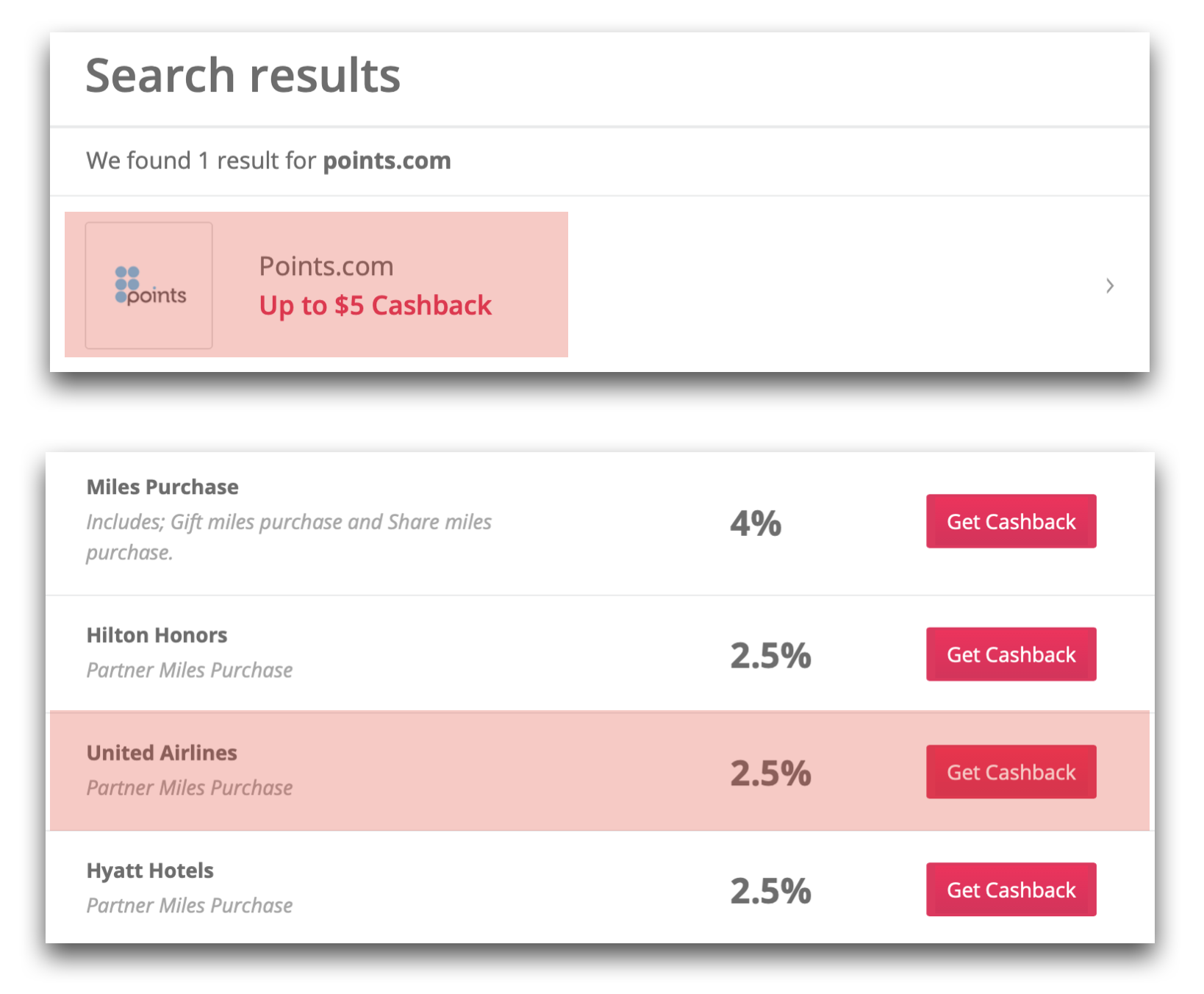
Task: Get Cashback for Miles Purchase
Action: point(1011,521)
